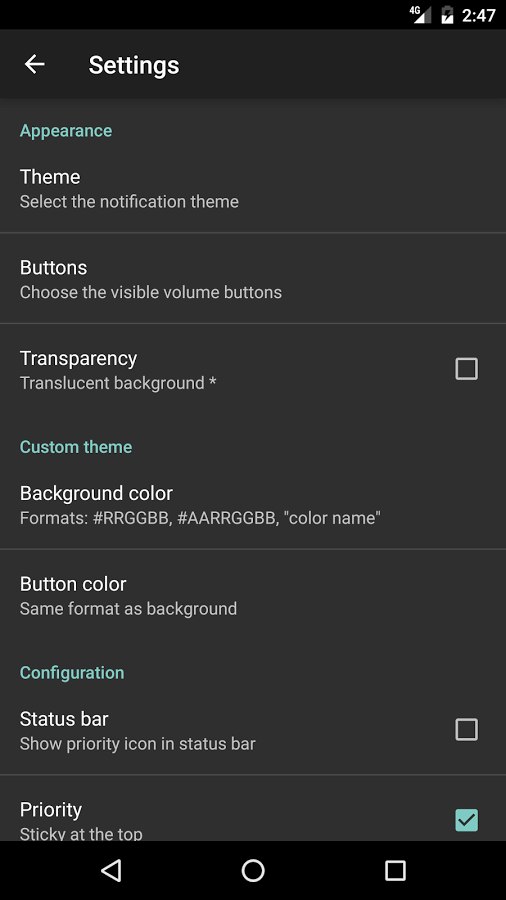Tap the 4G signal status icon

coord(421,14)
